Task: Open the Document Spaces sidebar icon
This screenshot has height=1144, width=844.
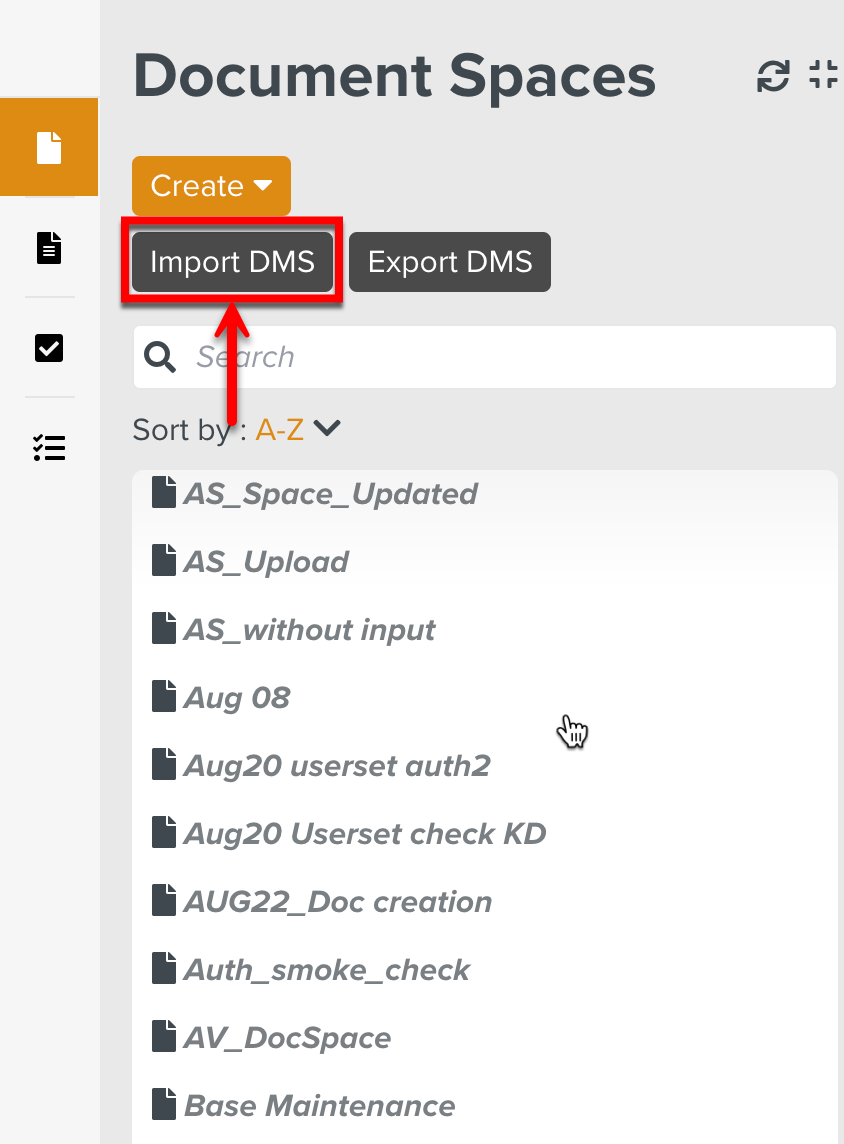Action: (49, 147)
